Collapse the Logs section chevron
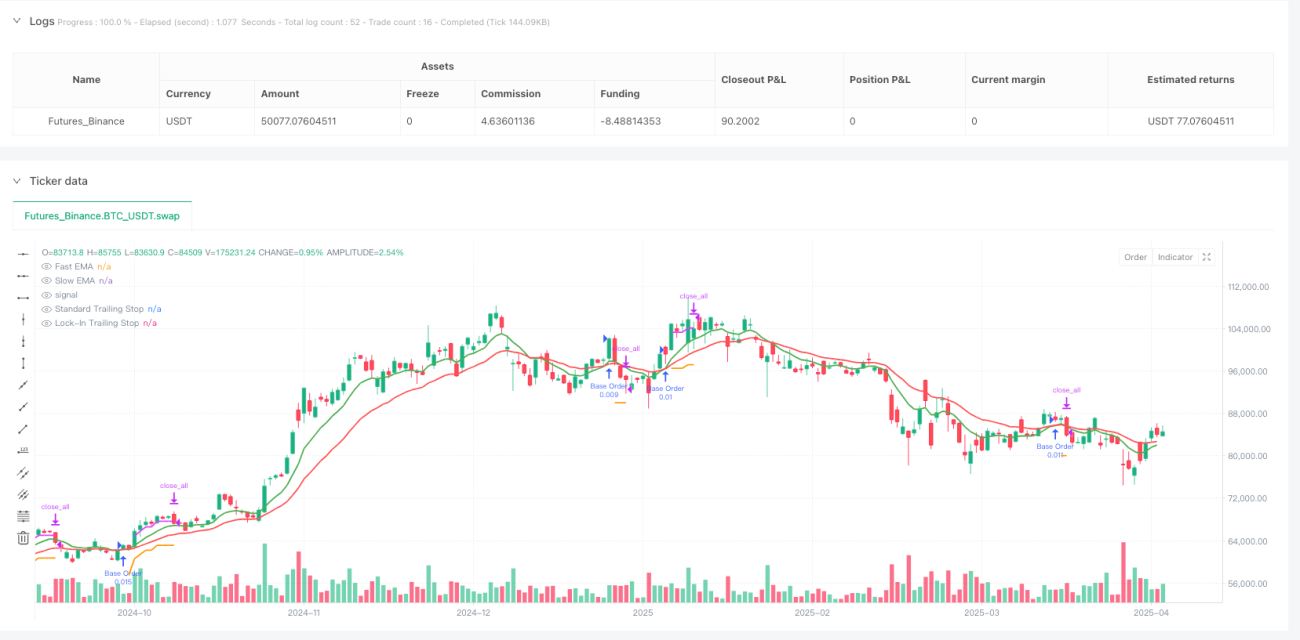This screenshot has height=640, width=1300. click(x=17, y=21)
